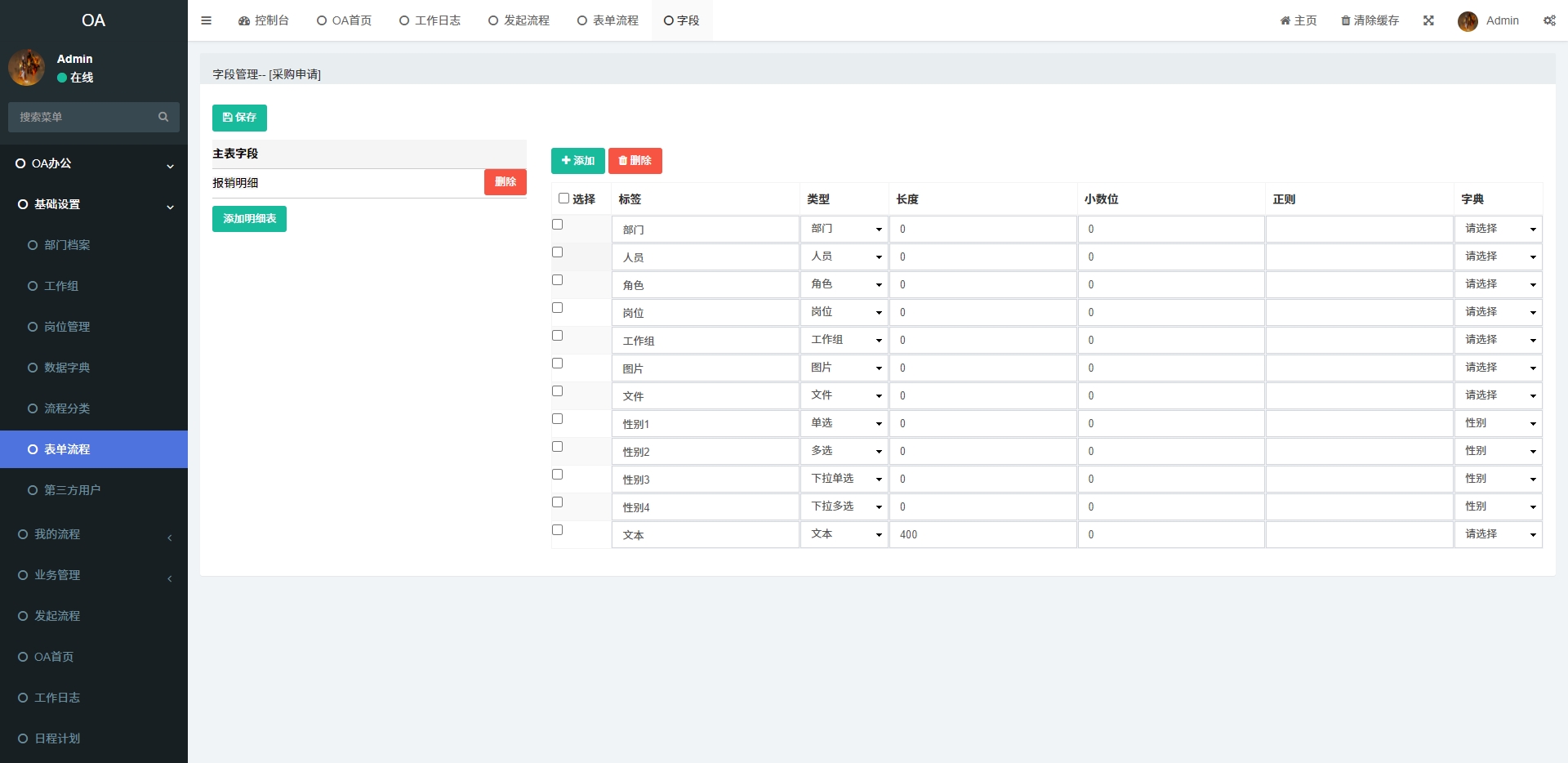Click the length input field showing 400
This screenshot has height=763, width=1568.
click(x=982, y=534)
